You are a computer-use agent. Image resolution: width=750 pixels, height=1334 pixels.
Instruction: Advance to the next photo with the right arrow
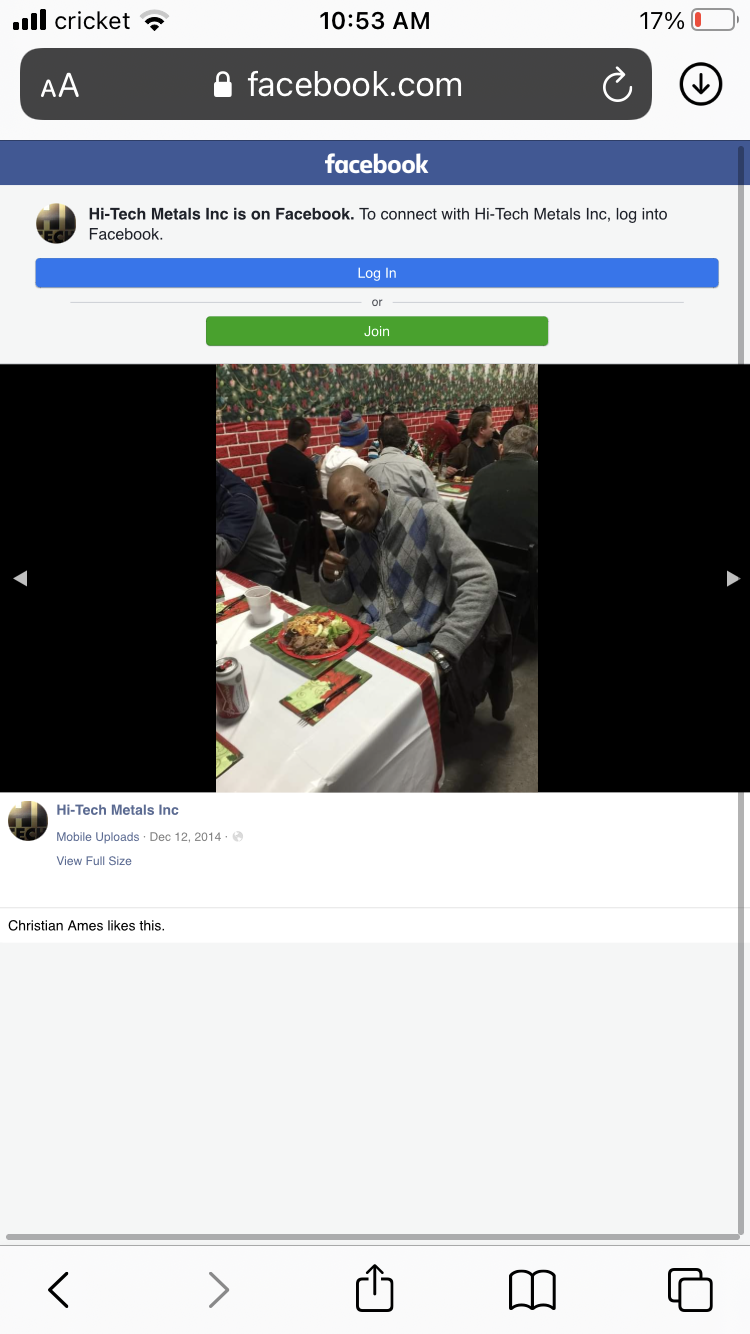click(733, 578)
